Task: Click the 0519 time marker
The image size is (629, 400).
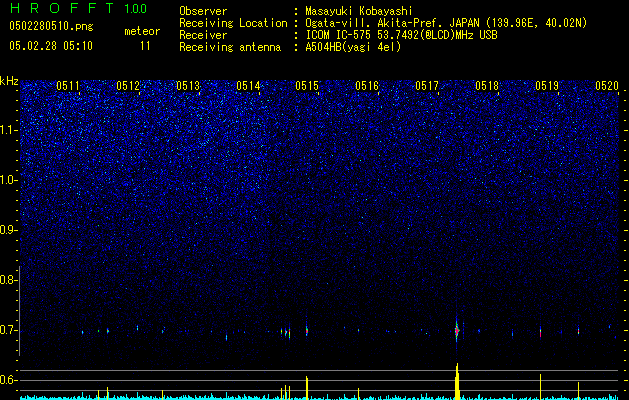Action: tap(547, 86)
